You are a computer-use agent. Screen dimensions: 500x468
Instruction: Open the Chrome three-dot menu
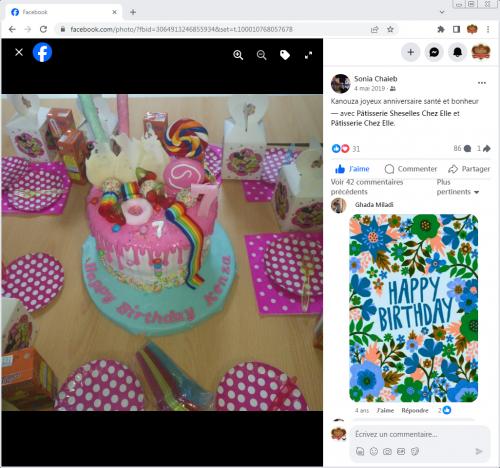coord(488,29)
